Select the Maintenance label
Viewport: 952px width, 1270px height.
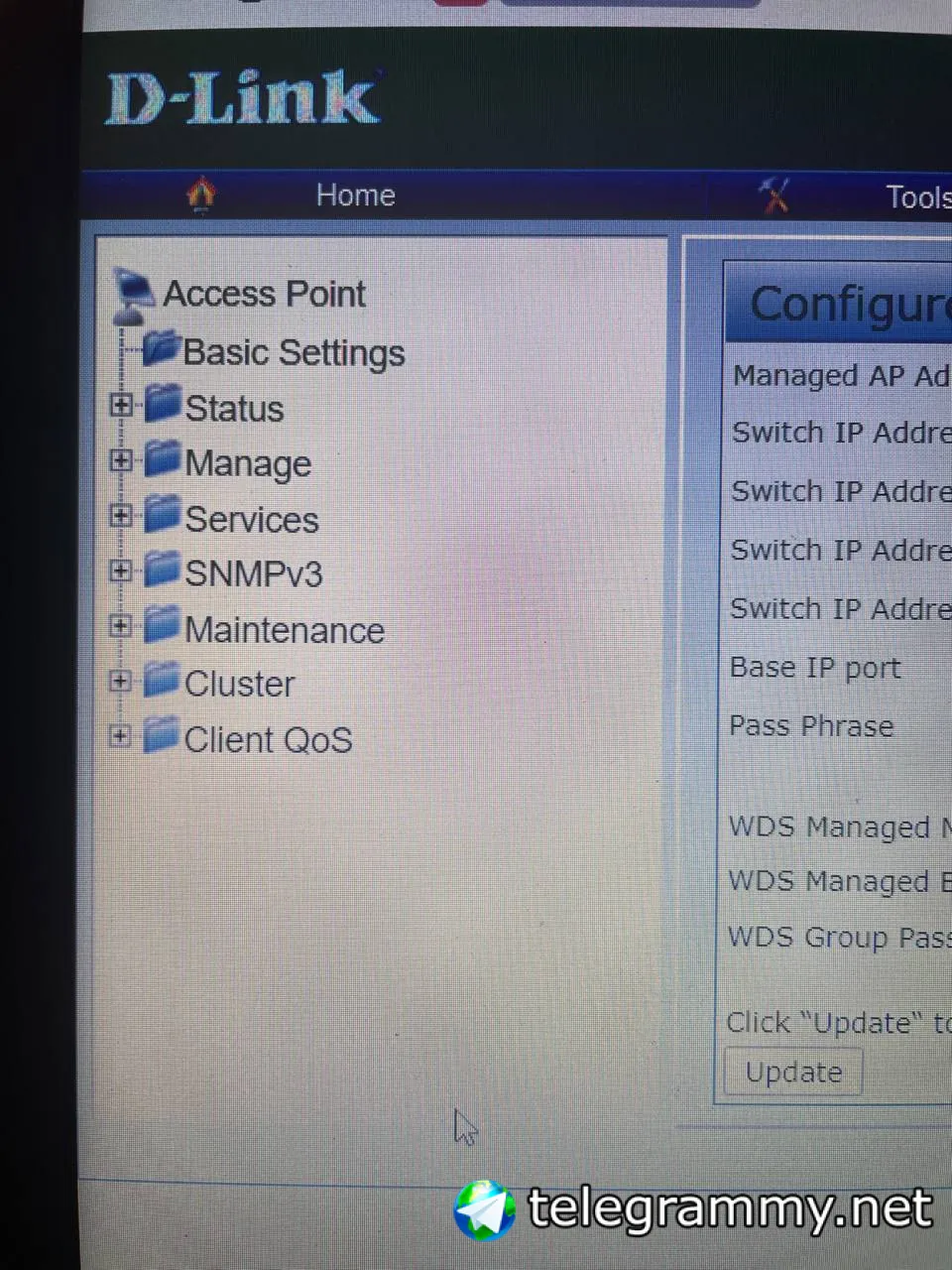tap(285, 630)
